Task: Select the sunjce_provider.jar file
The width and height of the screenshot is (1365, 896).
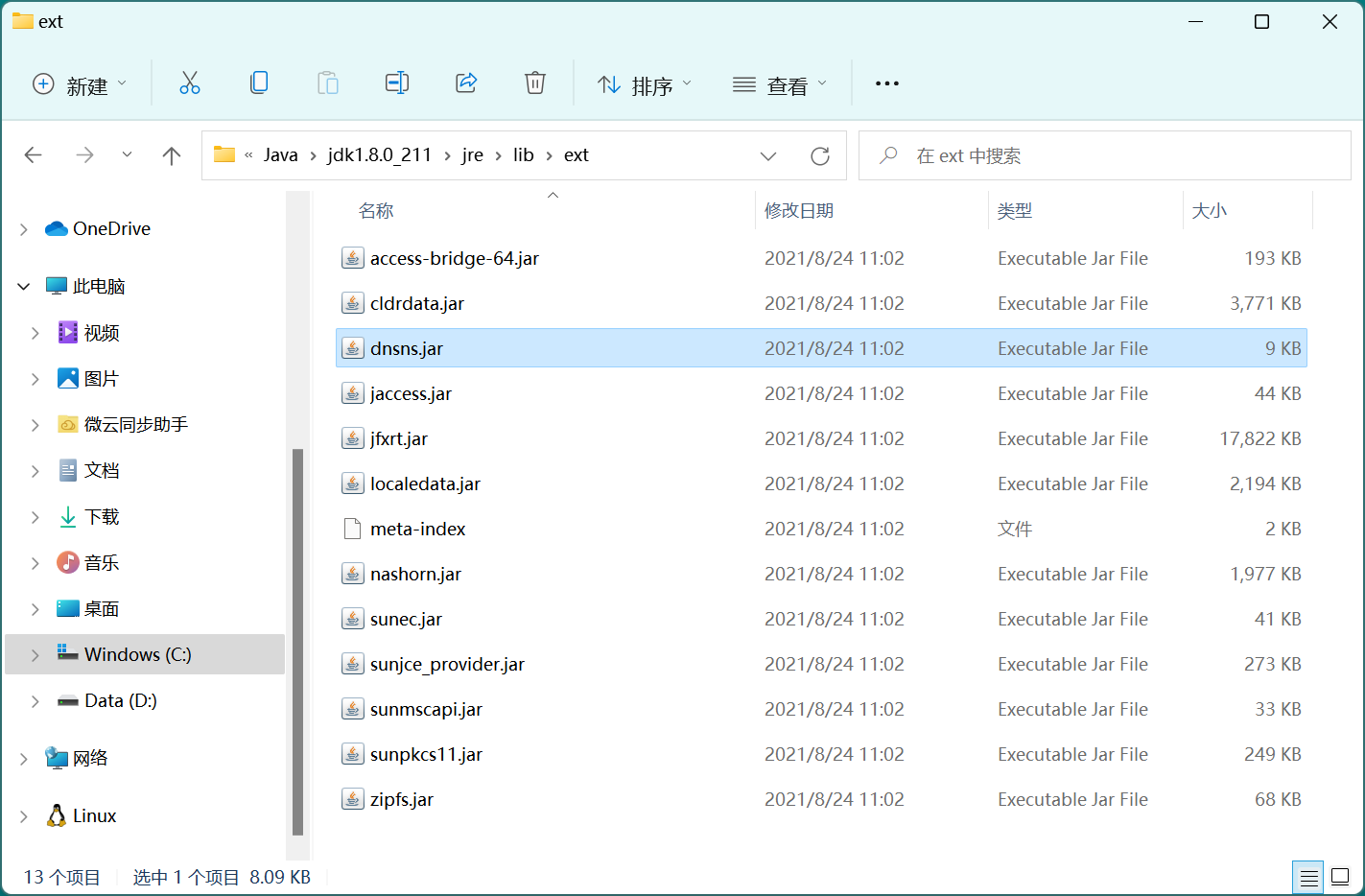Action: 821,664
